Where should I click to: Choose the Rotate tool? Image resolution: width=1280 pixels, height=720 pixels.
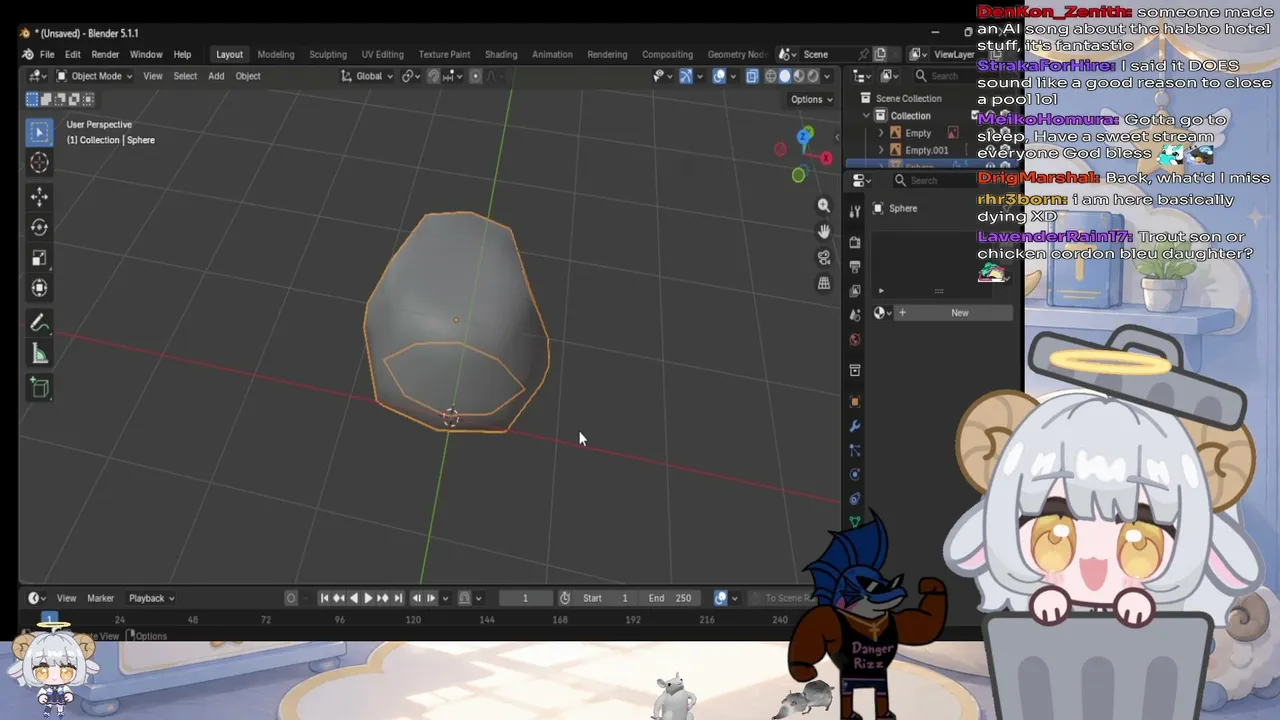[39, 227]
